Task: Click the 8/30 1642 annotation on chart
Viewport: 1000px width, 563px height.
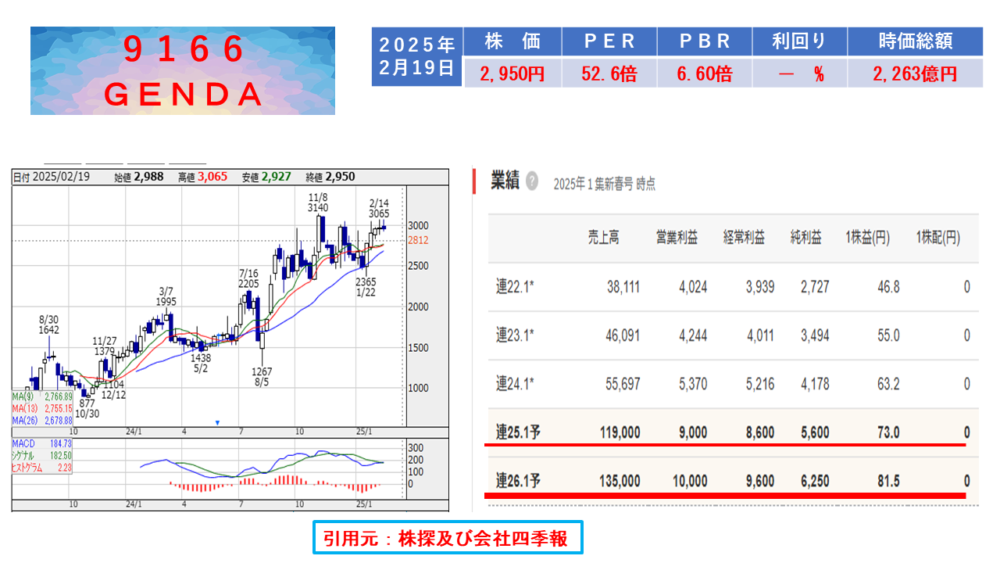Action: coord(48,325)
